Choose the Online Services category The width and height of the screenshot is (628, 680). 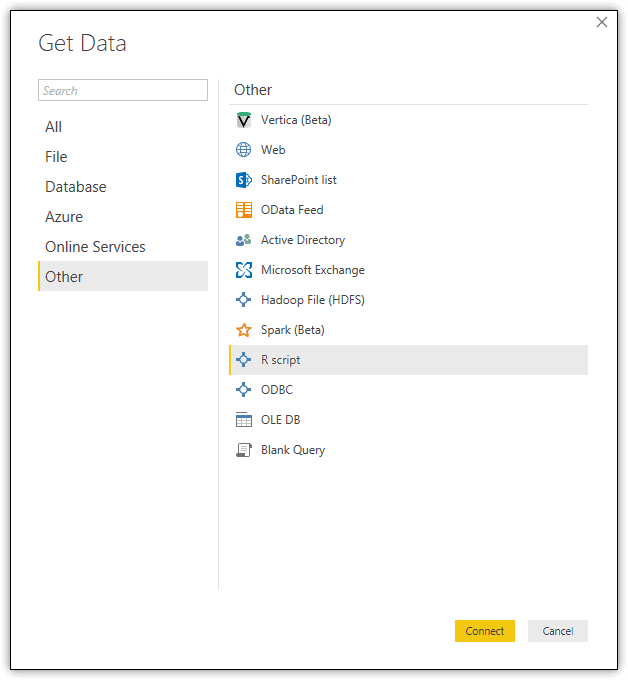pos(123,246)
